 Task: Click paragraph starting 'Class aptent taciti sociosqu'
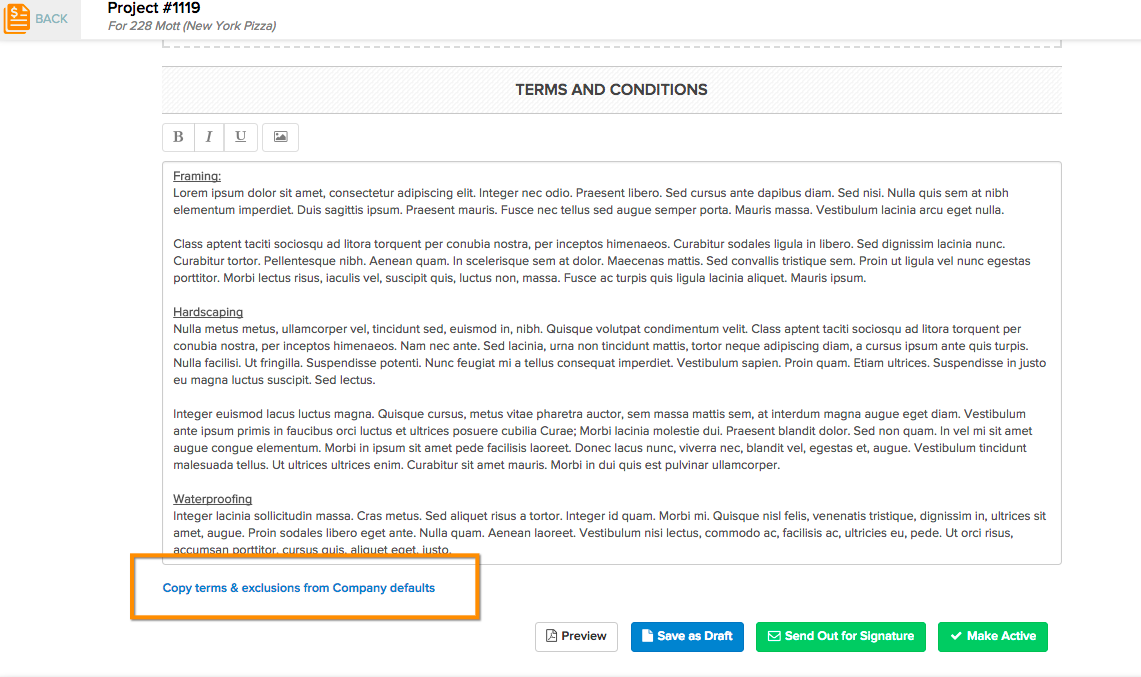point(602,261)
